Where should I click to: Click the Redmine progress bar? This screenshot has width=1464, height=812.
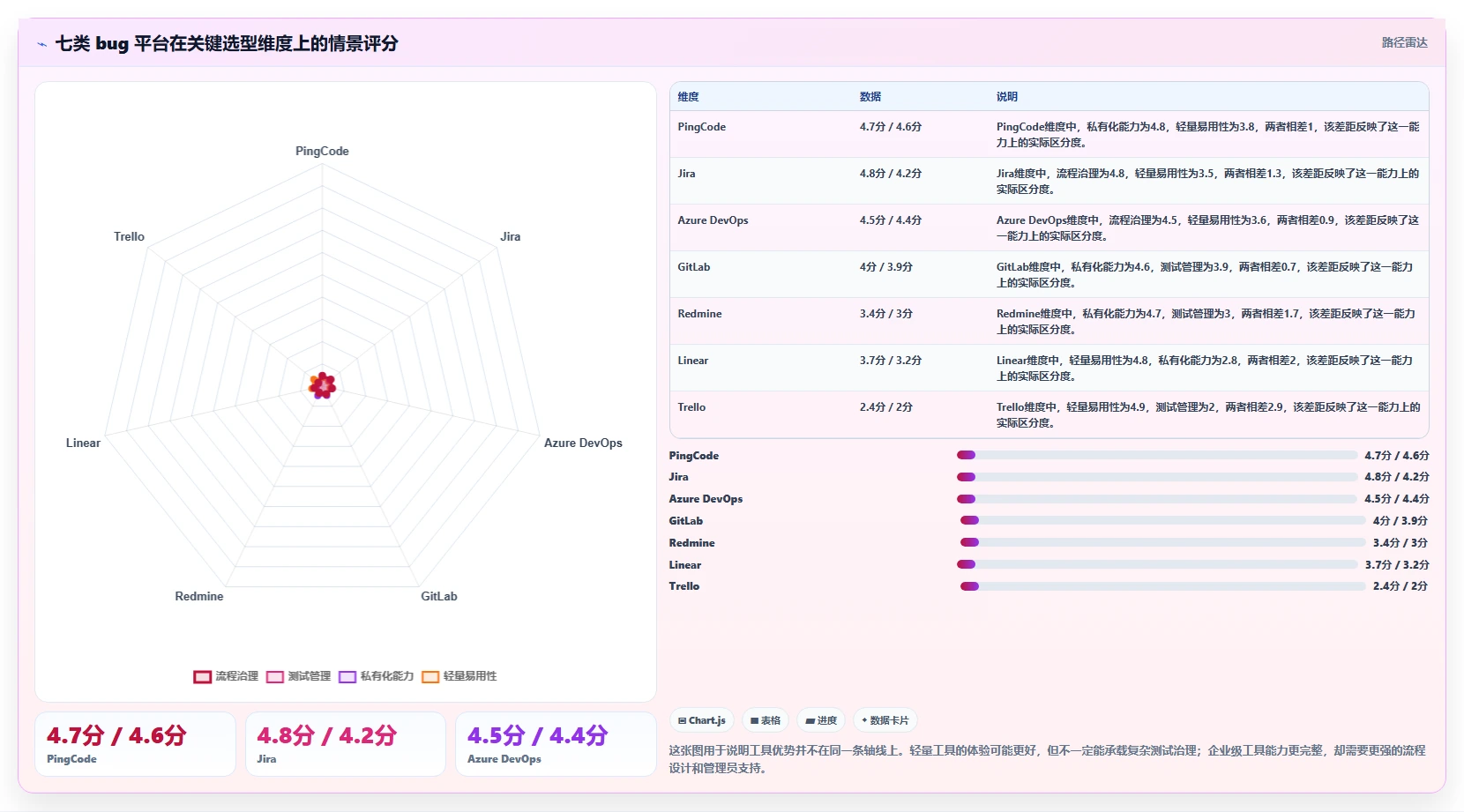click(1162, 542)
